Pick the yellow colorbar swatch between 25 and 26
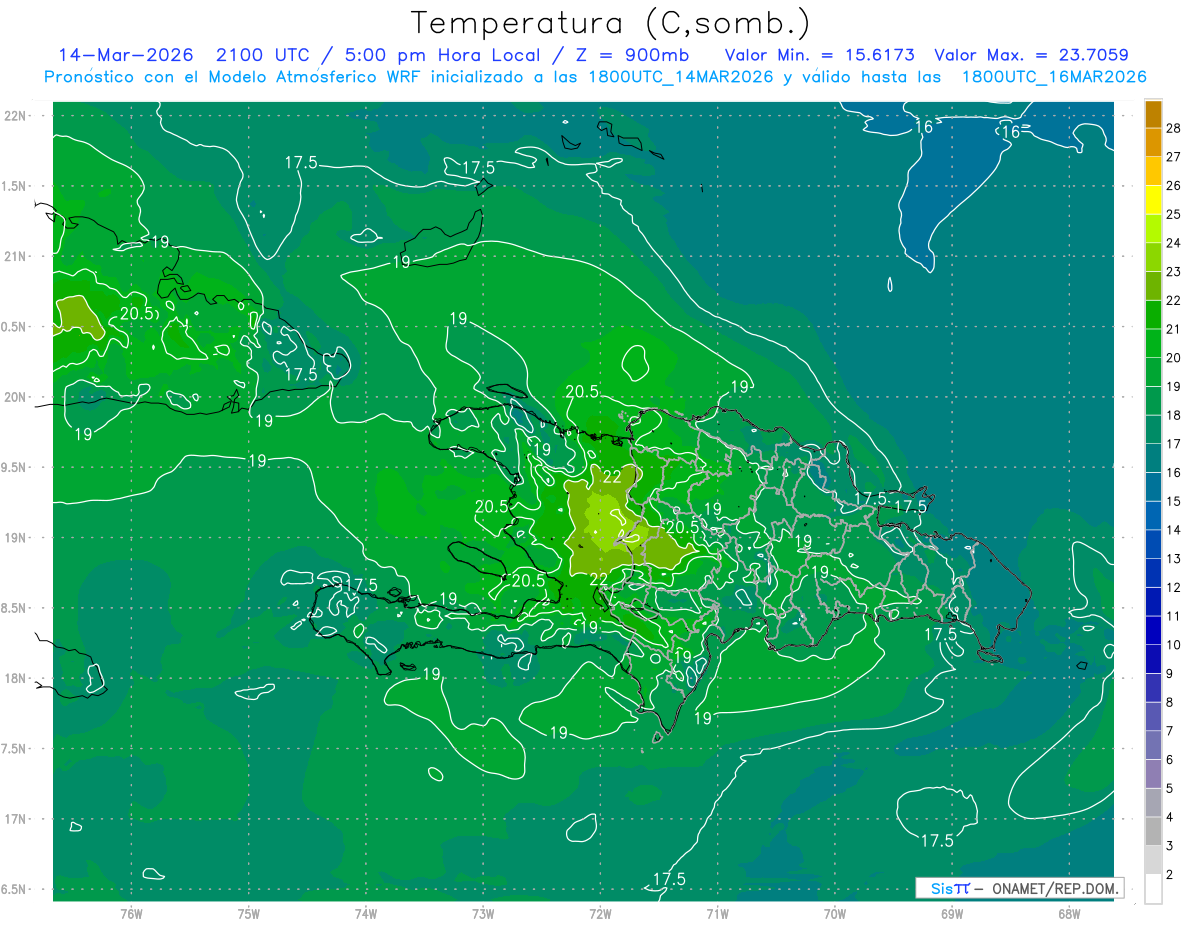The image size is (1200, 927). click(1153, 200)
